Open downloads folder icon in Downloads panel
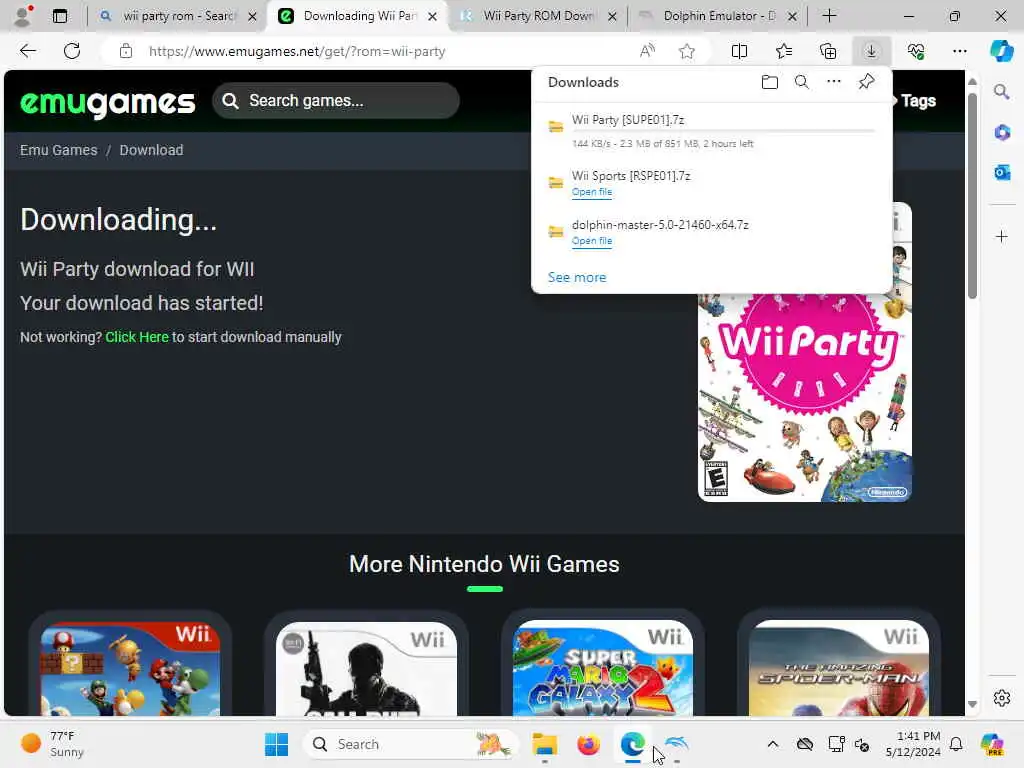The height and width of the screenshot is (768, 1024). coord(770,82)
